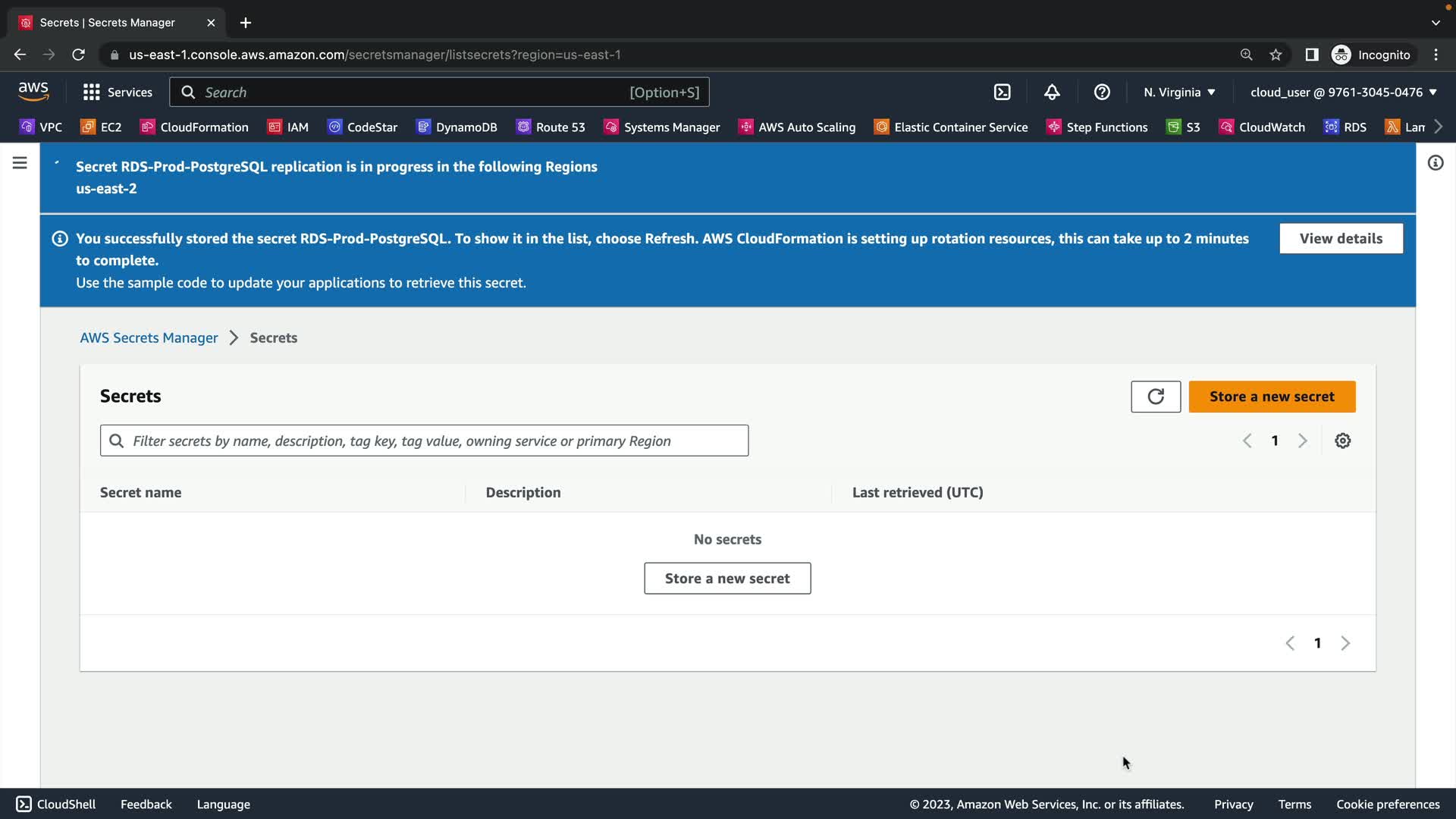Refresh the secrets list
The width and height of the screenshot is (1456, 819).
point(1155,397)
